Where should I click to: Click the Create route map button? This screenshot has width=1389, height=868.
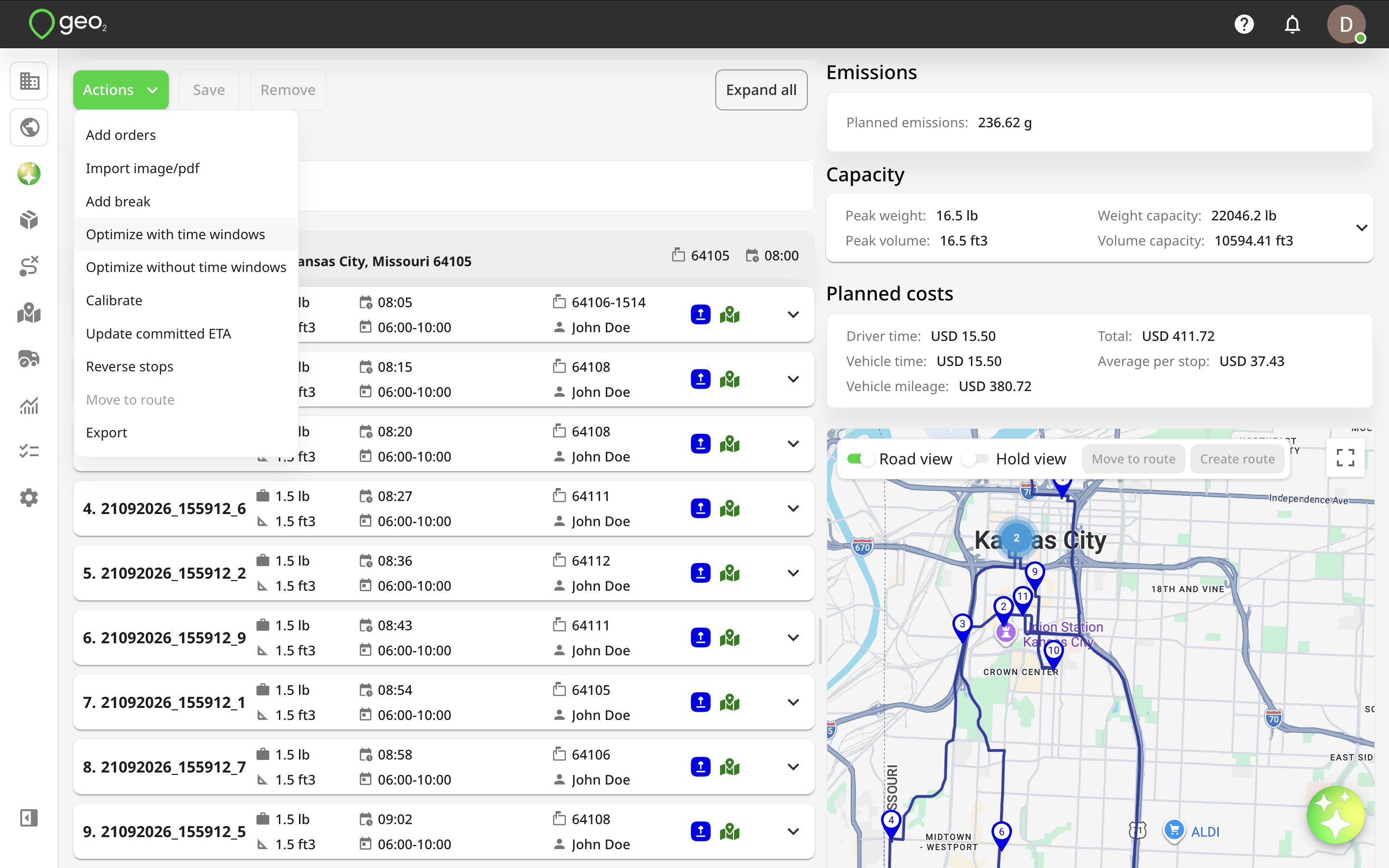(1237, 459)
